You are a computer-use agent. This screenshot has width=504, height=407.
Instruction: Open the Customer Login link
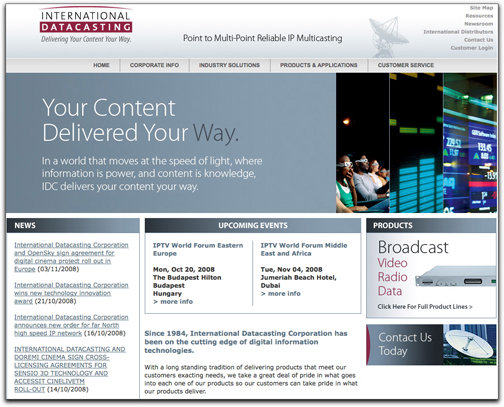(x=472, y=48)
